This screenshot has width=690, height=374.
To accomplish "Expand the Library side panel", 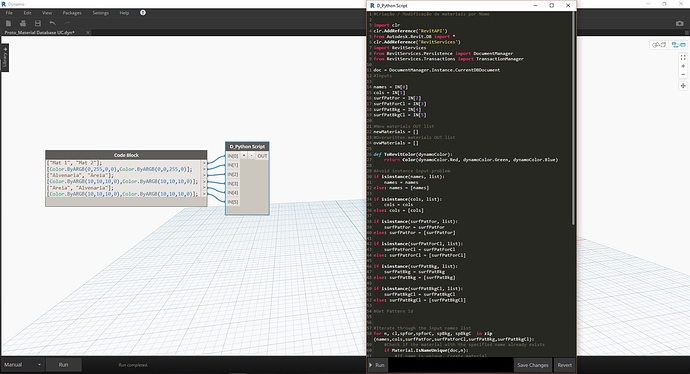I will (x=5, y=57).
